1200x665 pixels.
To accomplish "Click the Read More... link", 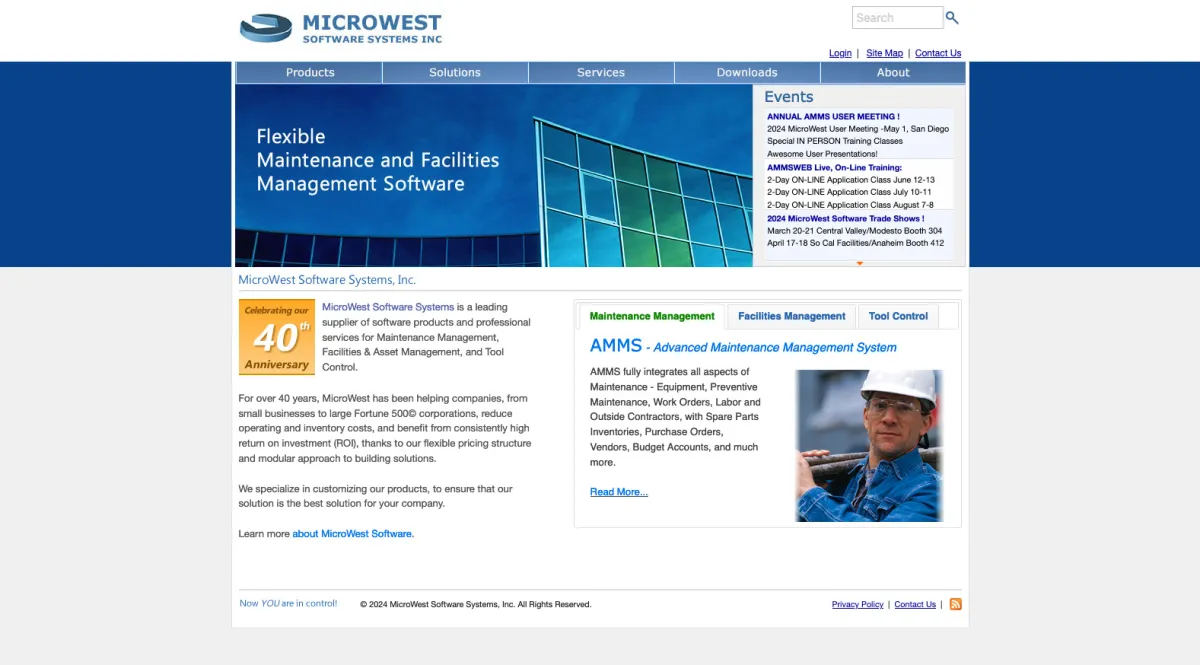I will 619,492.
